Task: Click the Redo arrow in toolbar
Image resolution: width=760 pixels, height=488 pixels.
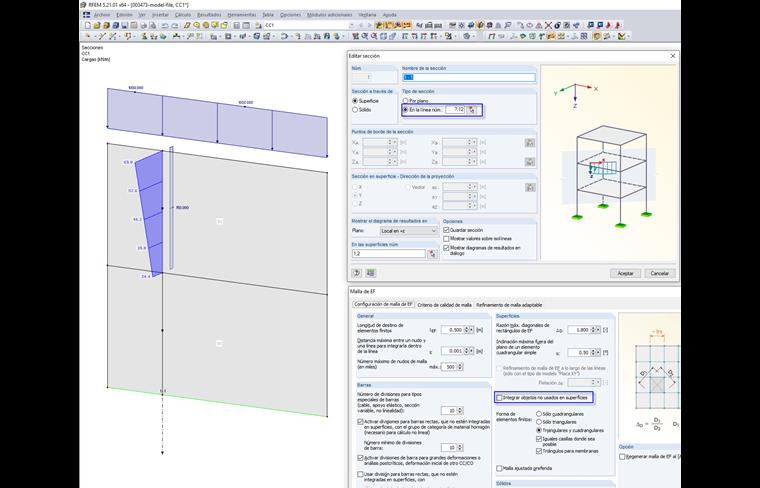Action: pyautogui.click(x=174, y=25)
